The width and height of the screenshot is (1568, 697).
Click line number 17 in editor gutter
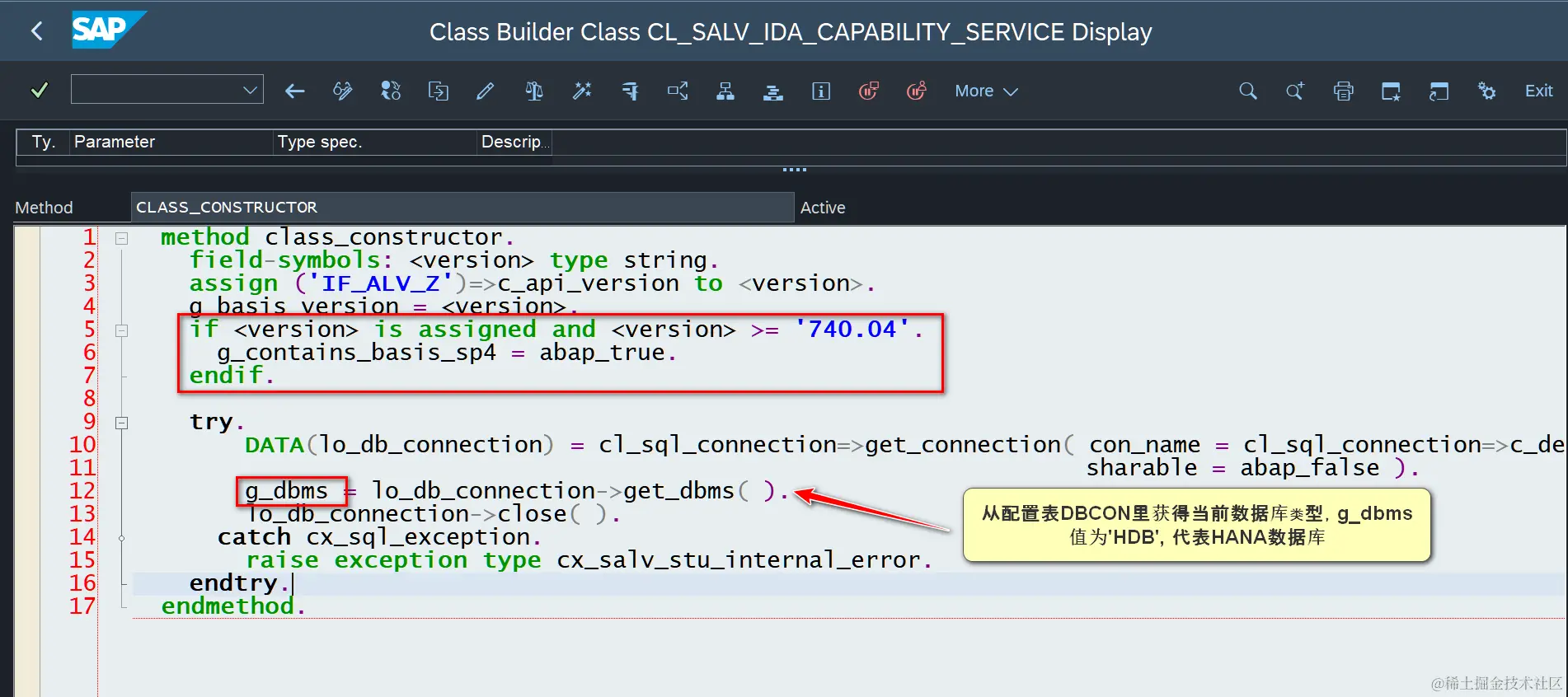click(x=82, y=606)
